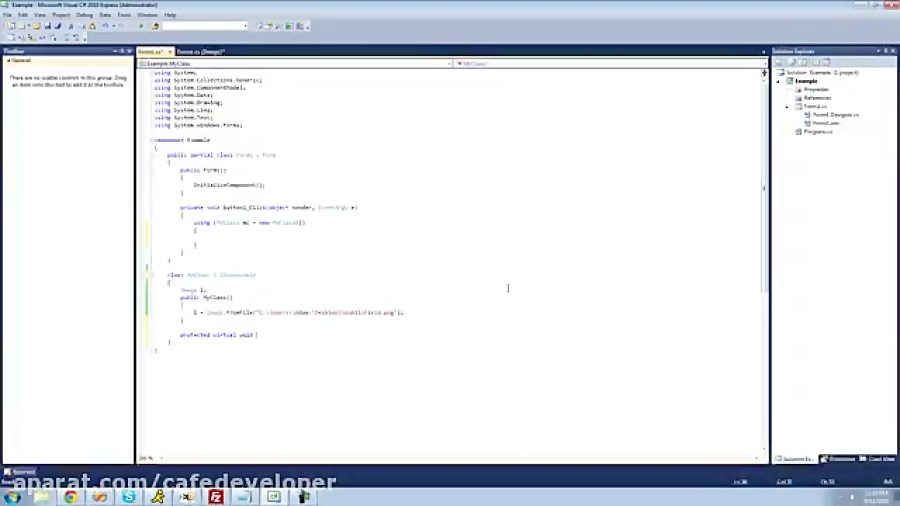The width and height of the screenshot is (900, 506).
Task: Click the Open File folder icon
Action: coord(37,26)
